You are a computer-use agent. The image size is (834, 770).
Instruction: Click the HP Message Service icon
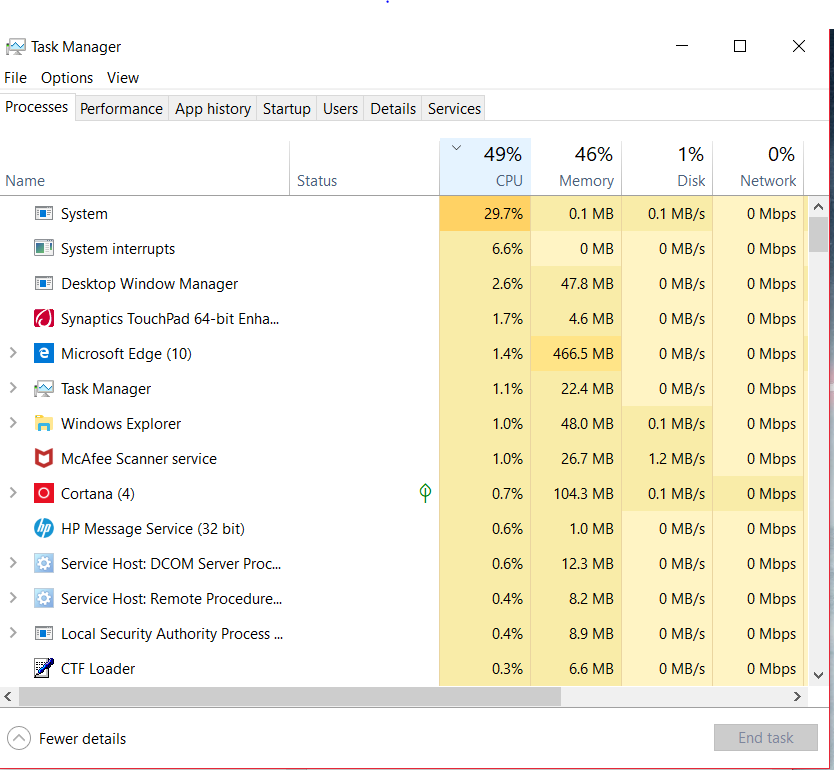(43, 528)
